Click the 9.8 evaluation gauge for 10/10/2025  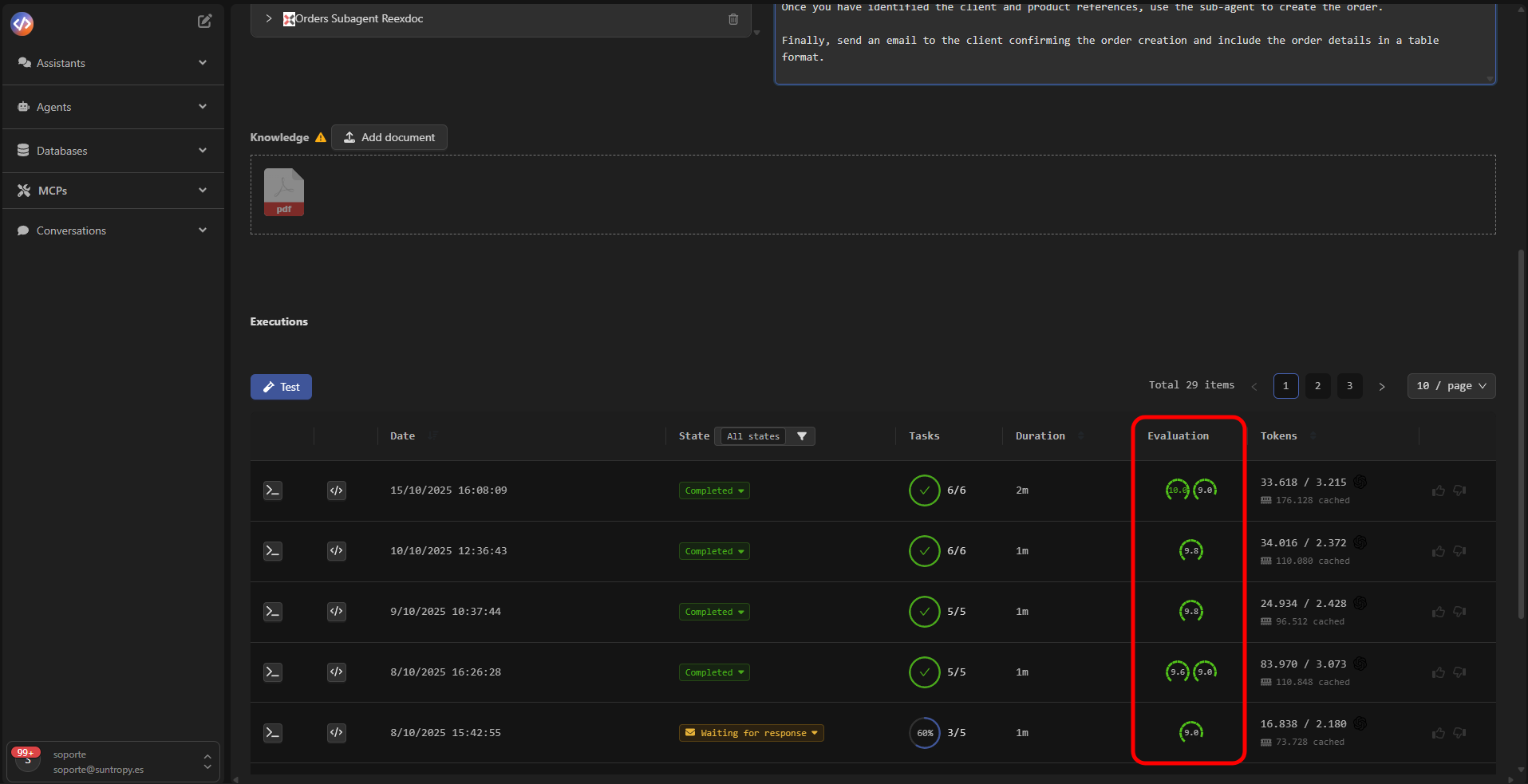click(x=1191, y=550)
